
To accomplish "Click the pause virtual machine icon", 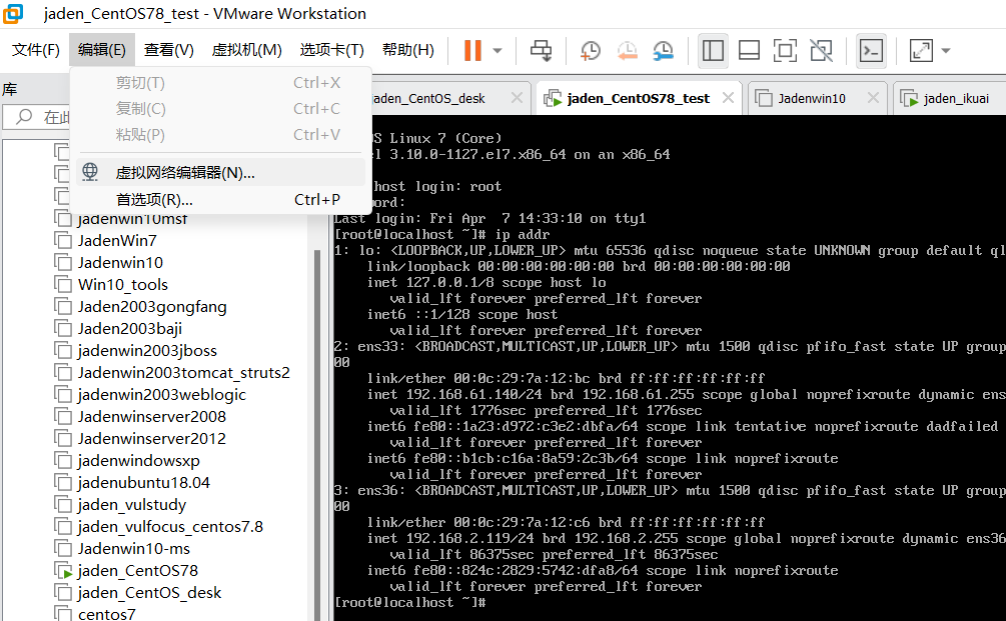I will tap(472, 50).
